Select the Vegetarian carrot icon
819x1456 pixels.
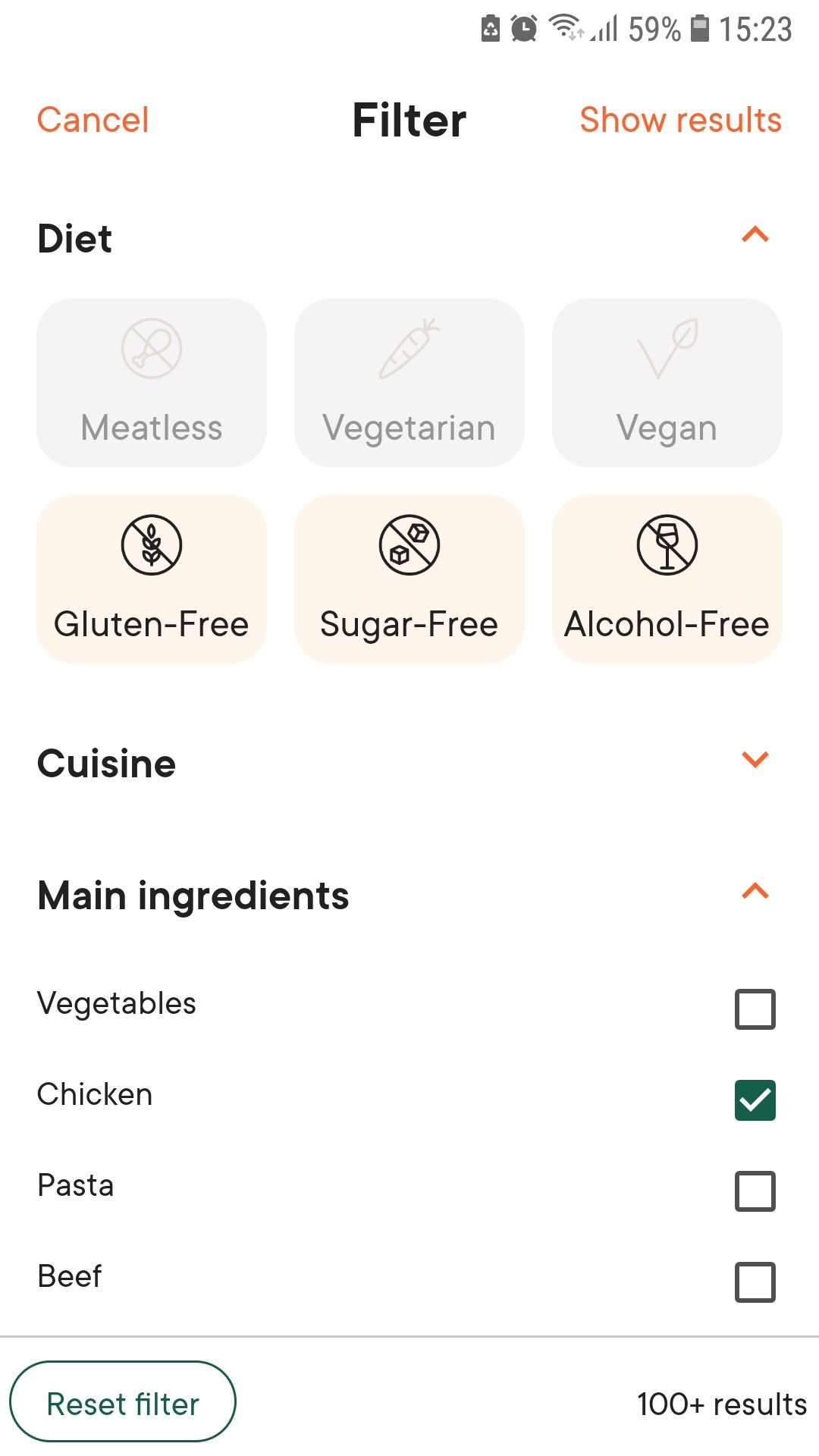pyautogui.click(x=409, y=349)
